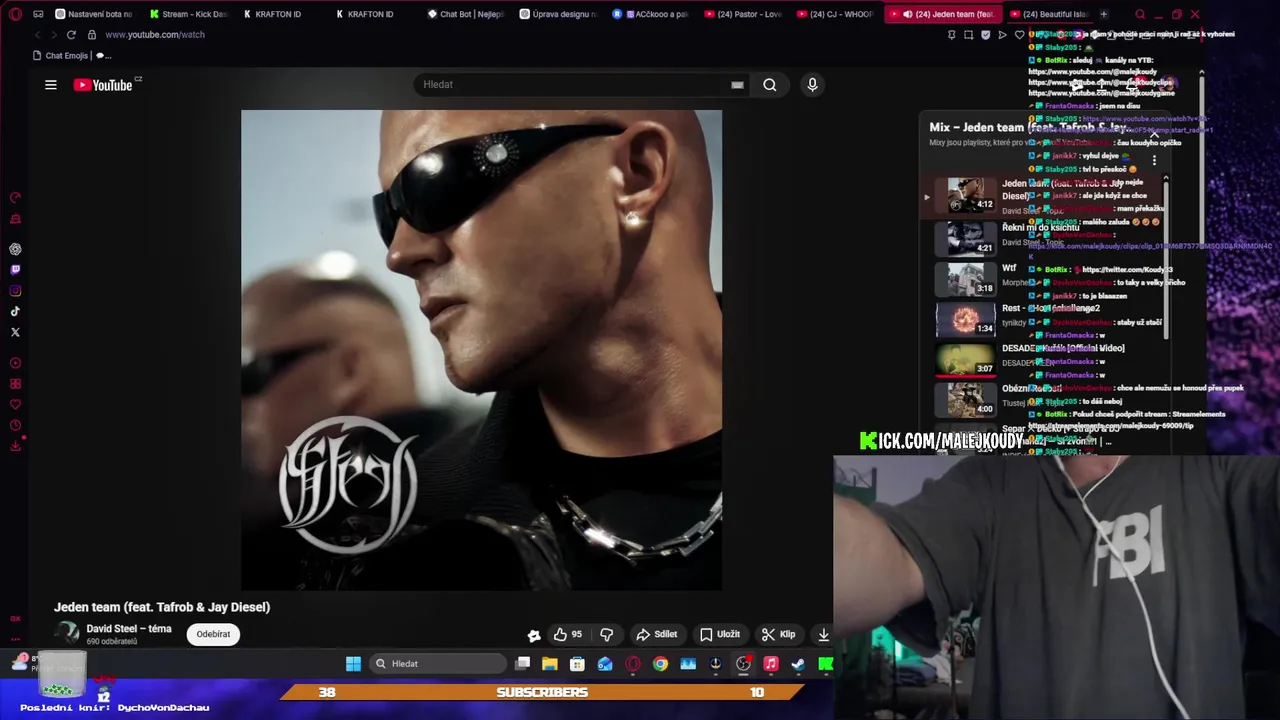Click the browser back arrow
This screenshot has width=1280, height=720.
coord(38,34)
